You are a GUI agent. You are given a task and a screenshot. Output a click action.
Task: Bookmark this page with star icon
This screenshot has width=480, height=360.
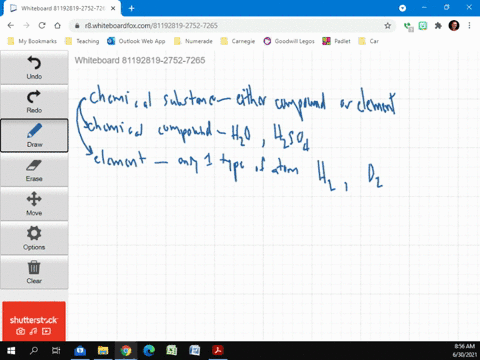pos(387,26)
